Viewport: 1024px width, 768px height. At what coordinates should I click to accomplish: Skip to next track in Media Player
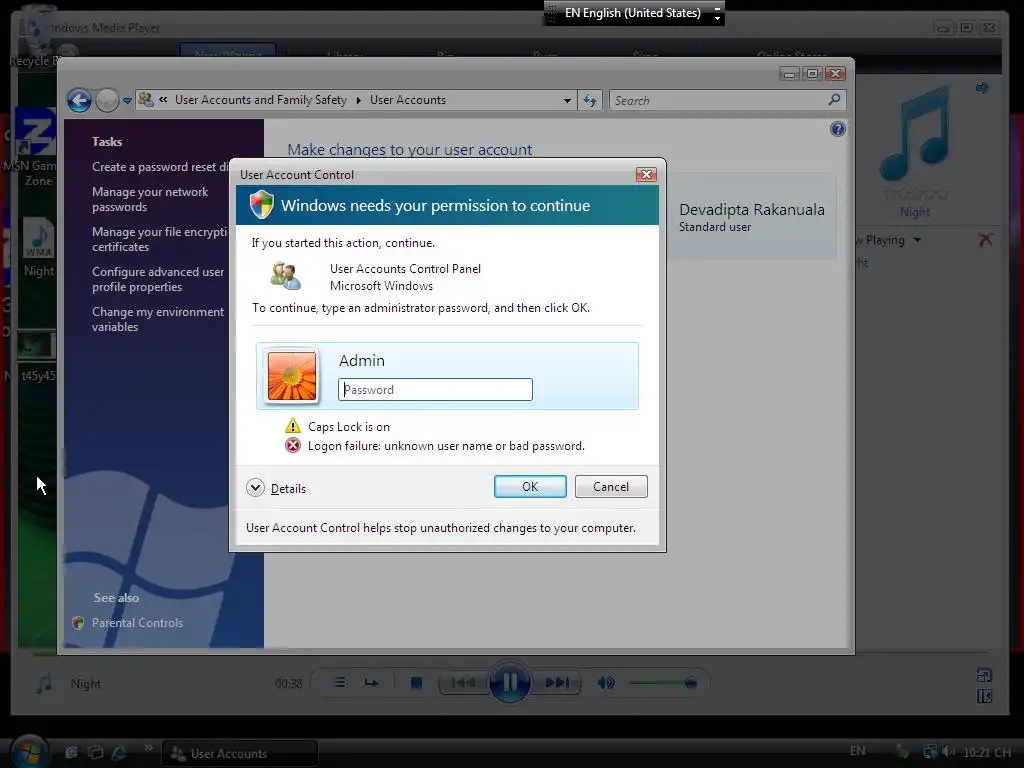click(x=557, y=683)
